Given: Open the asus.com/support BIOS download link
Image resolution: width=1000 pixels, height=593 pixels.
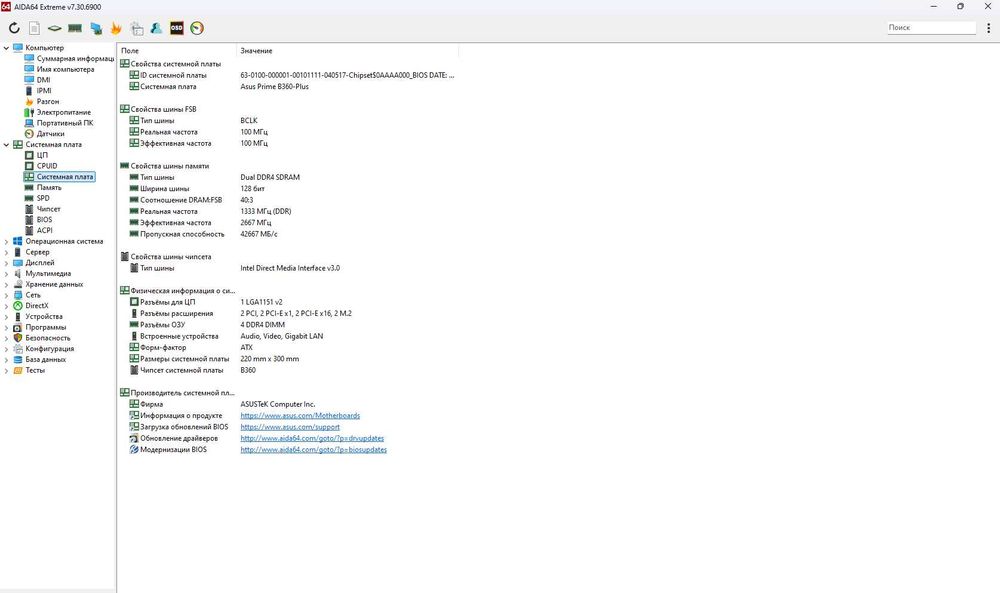Looking at the screenshot, I should coord(290,427).
